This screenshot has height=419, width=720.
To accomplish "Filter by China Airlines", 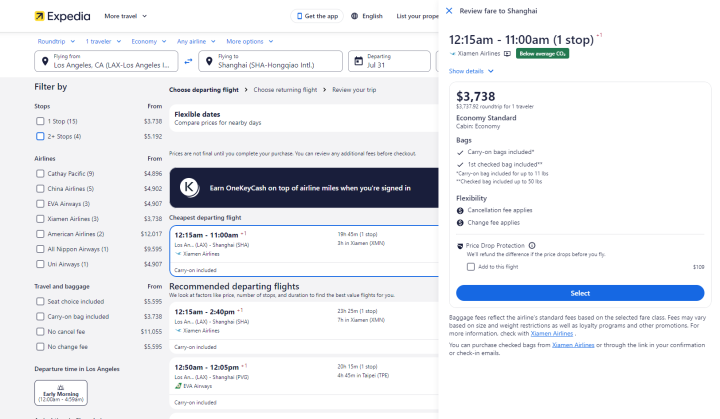I will [x=40, y=189].
